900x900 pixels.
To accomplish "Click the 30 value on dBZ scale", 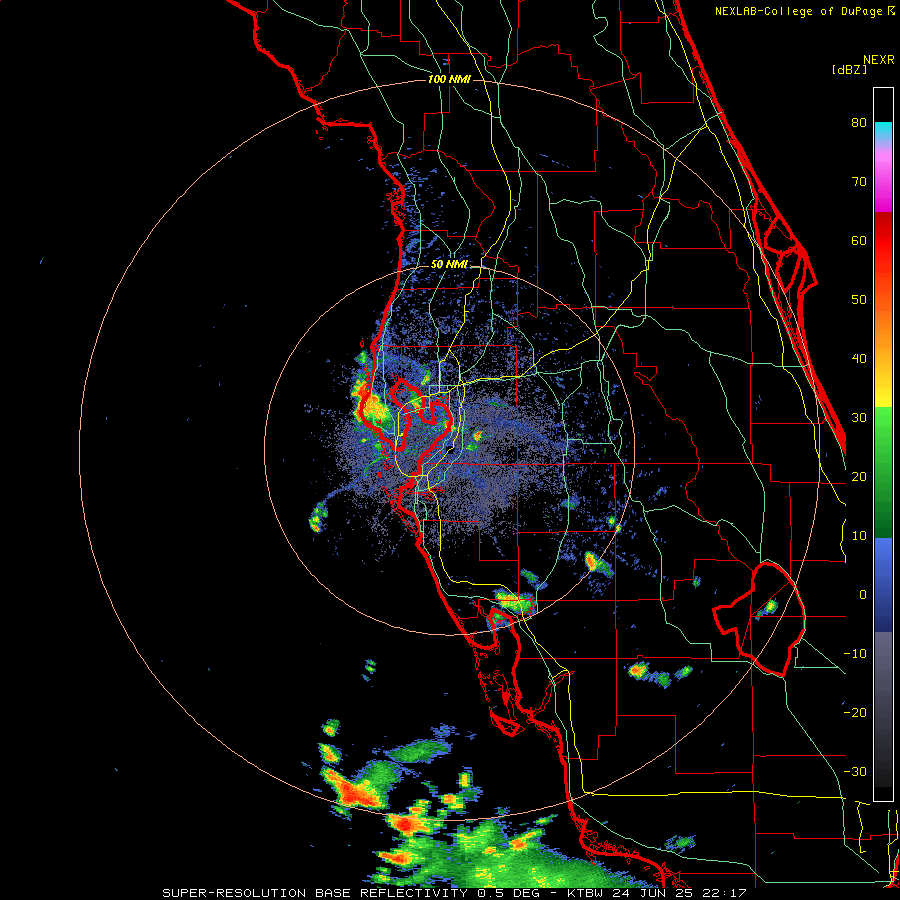I will point(859,418).
